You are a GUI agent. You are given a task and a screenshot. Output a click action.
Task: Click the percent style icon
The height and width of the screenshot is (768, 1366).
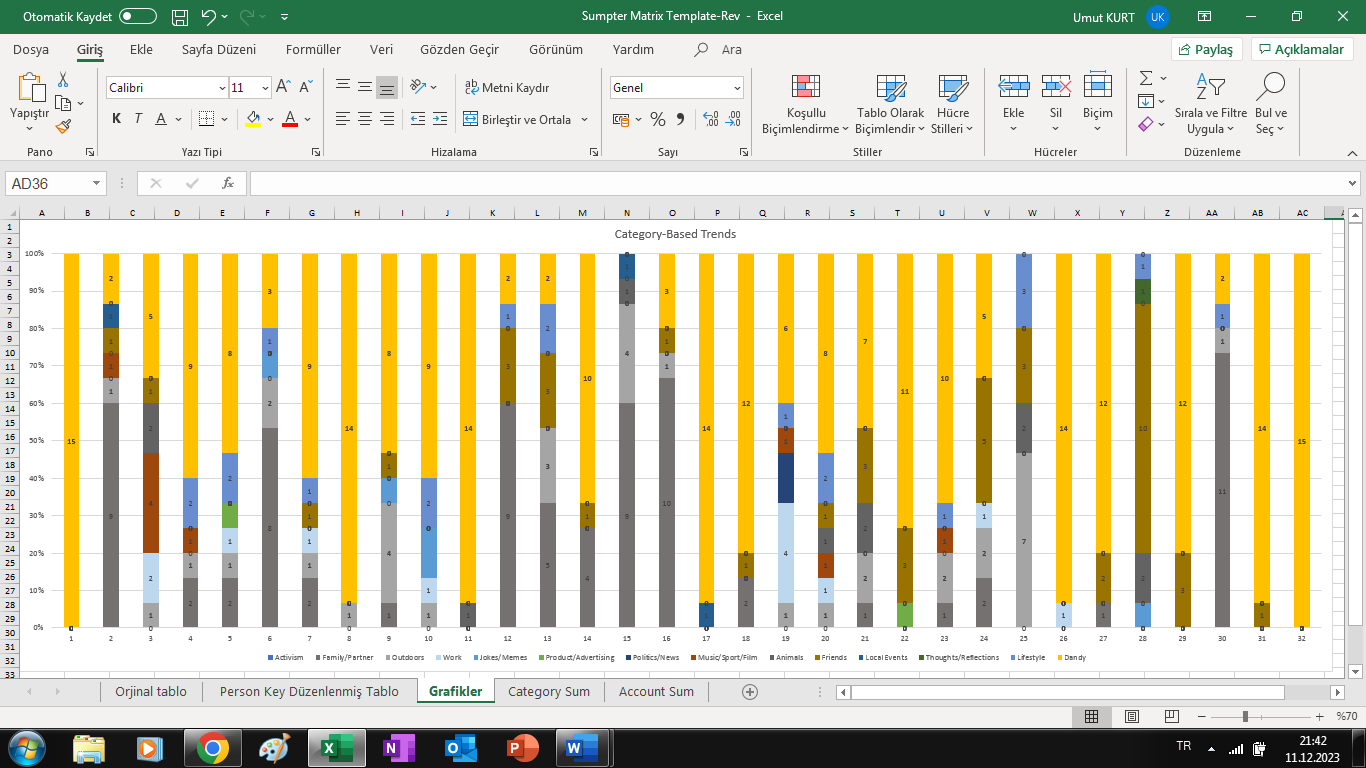tap(657, 119)
